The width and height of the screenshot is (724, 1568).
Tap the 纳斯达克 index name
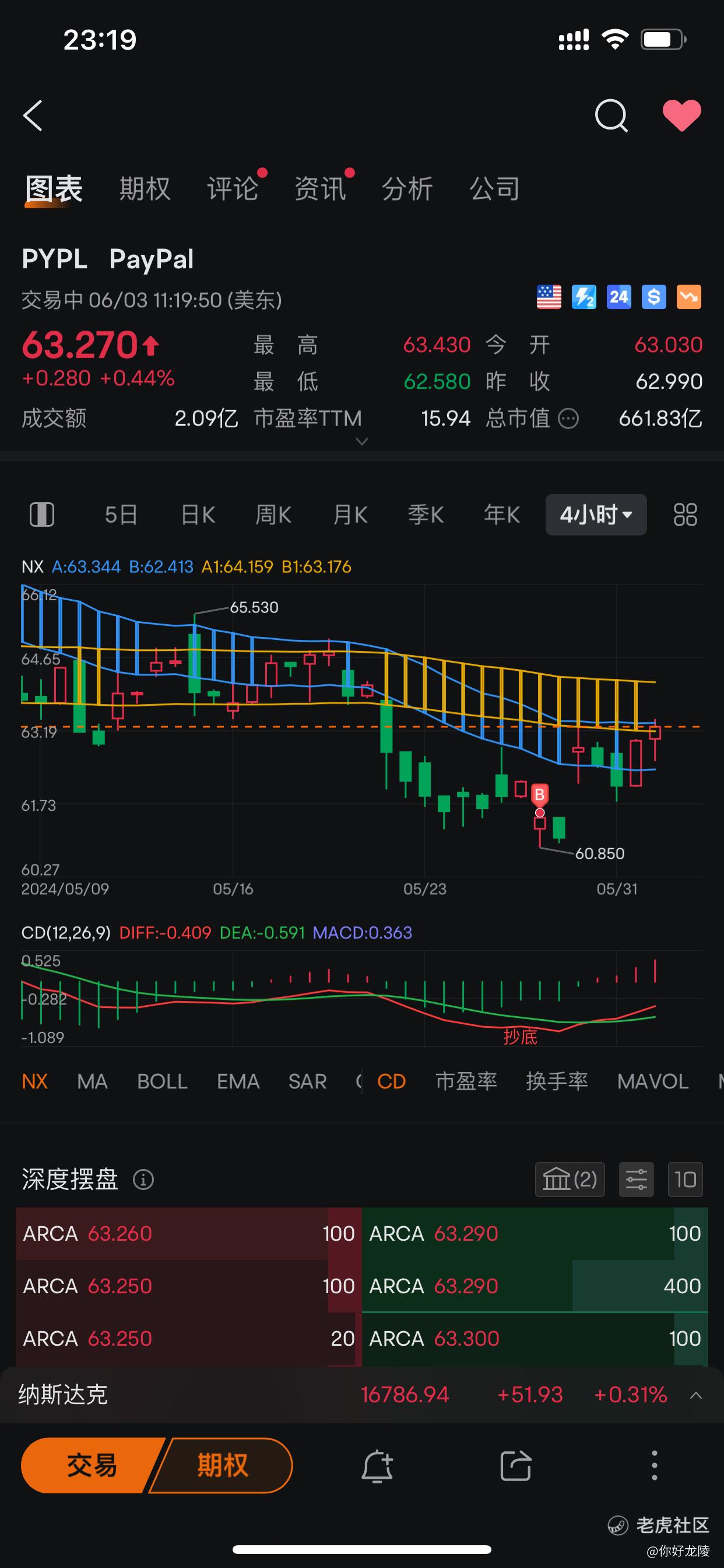click(x=64, y=1395)
